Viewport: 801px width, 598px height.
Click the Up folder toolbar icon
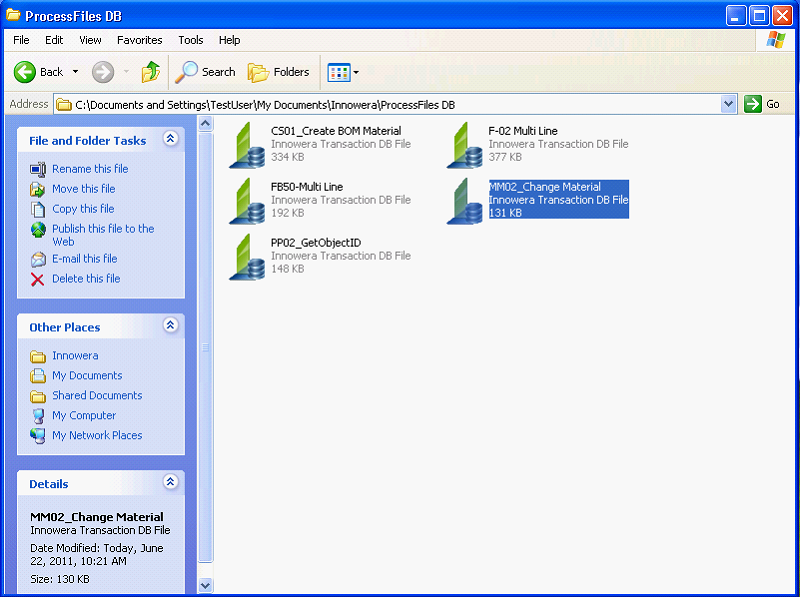coord(150,72)
